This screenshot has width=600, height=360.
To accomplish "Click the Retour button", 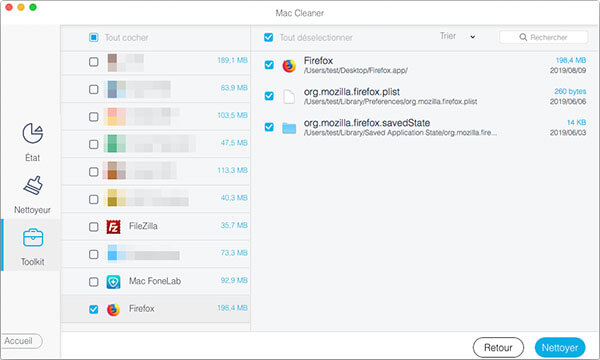I will [498, 348].
